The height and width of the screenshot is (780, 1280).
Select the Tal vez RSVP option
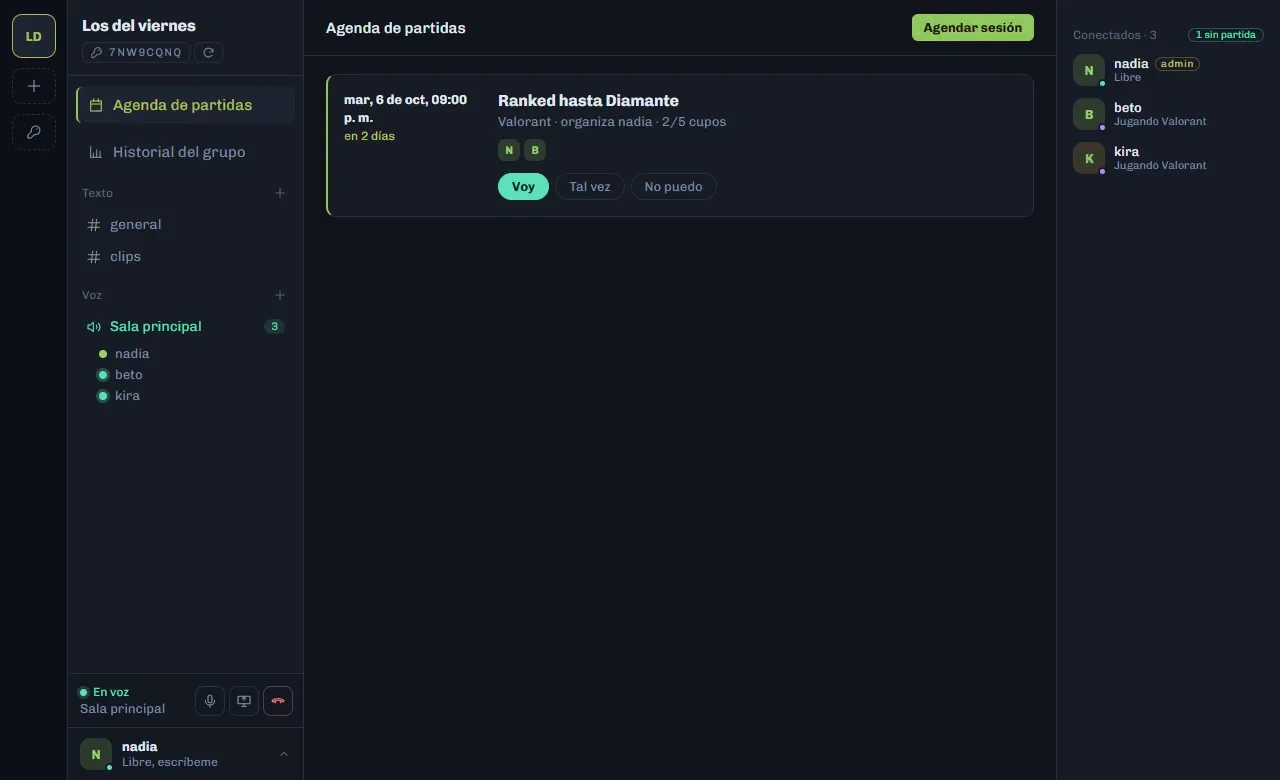590,187
